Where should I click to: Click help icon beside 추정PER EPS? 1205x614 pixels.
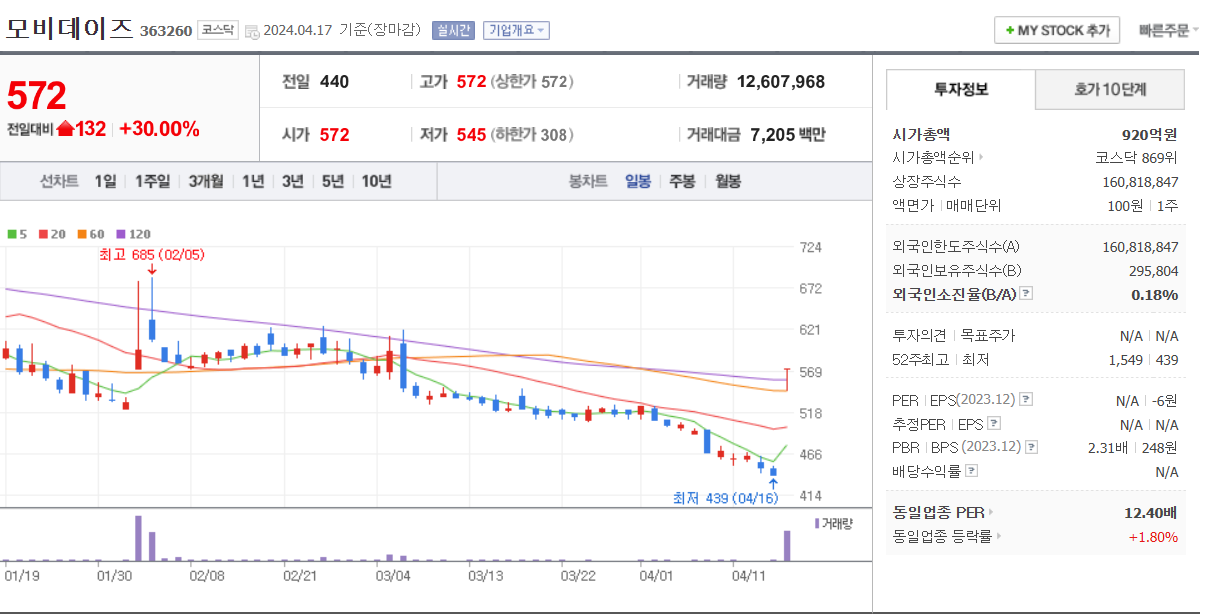tap(992, 424)
